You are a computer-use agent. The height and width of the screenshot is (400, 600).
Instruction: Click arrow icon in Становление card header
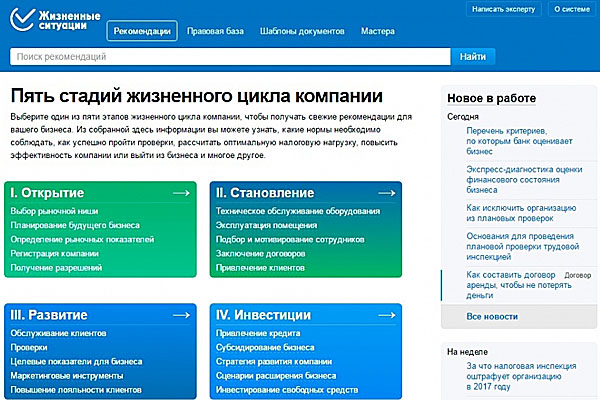click(x=384, y=192)
